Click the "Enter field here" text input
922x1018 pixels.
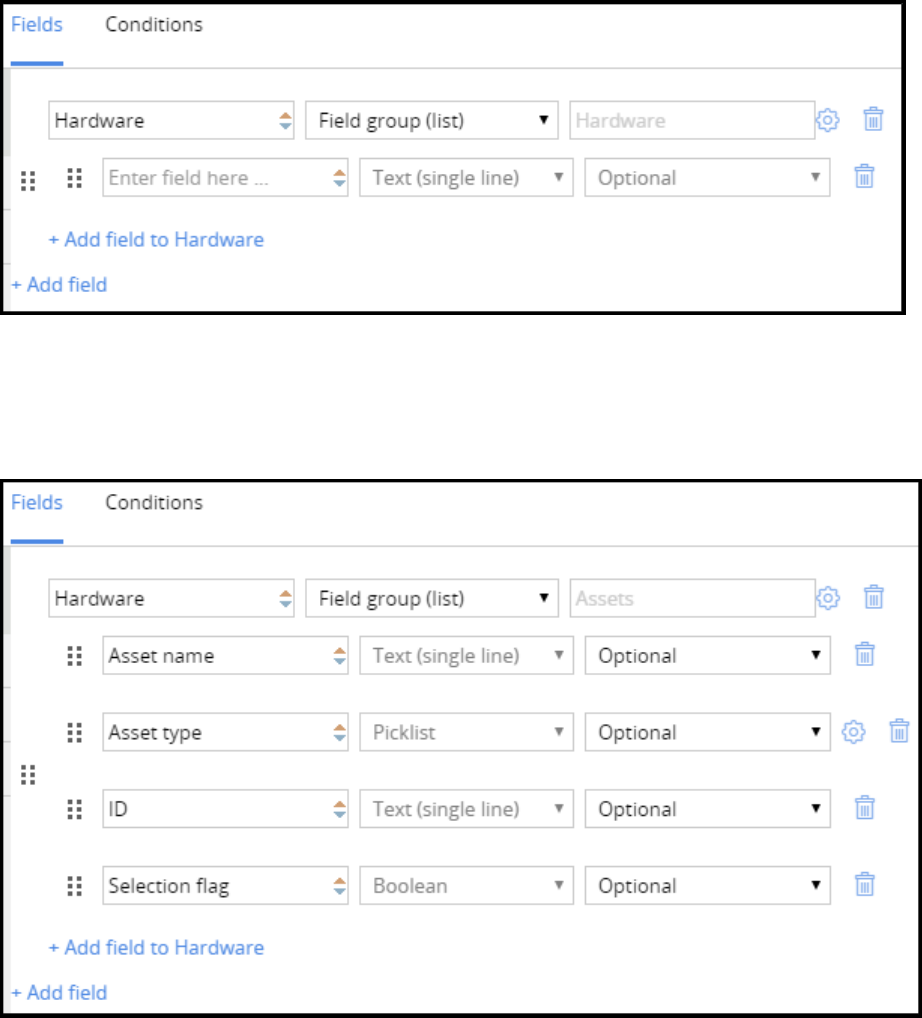[215, 178]
